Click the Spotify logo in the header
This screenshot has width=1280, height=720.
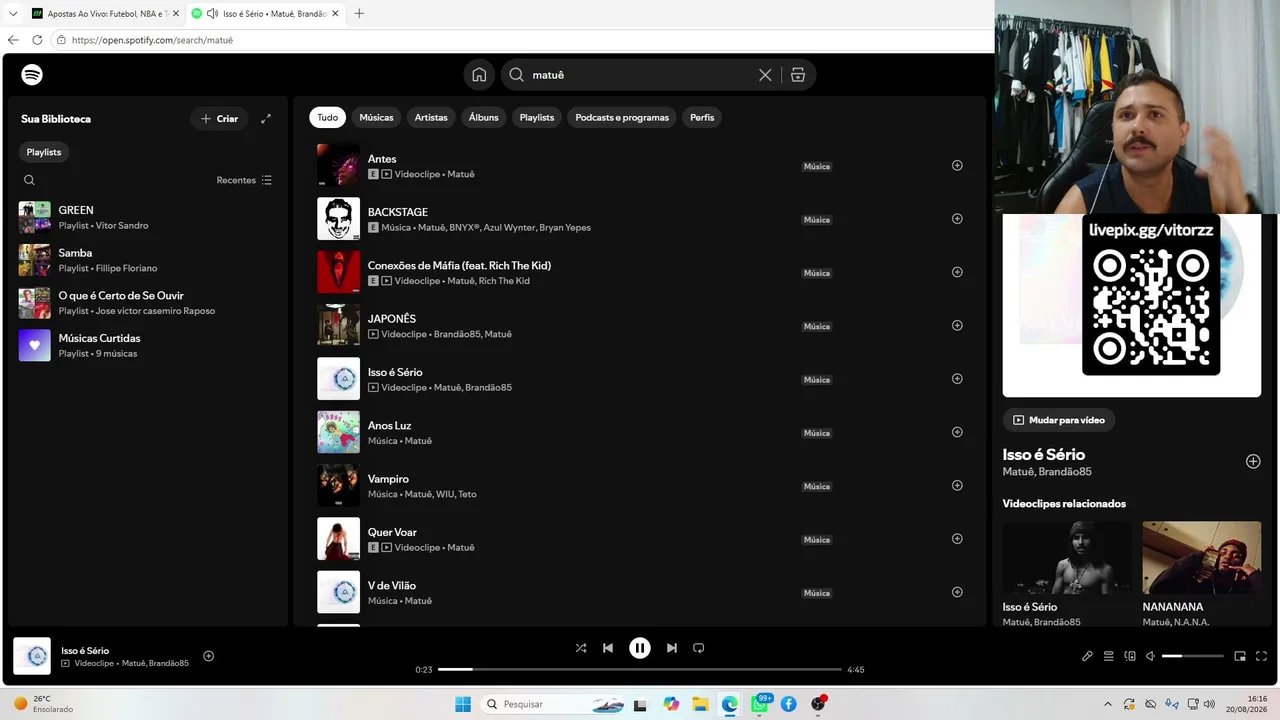32,75
